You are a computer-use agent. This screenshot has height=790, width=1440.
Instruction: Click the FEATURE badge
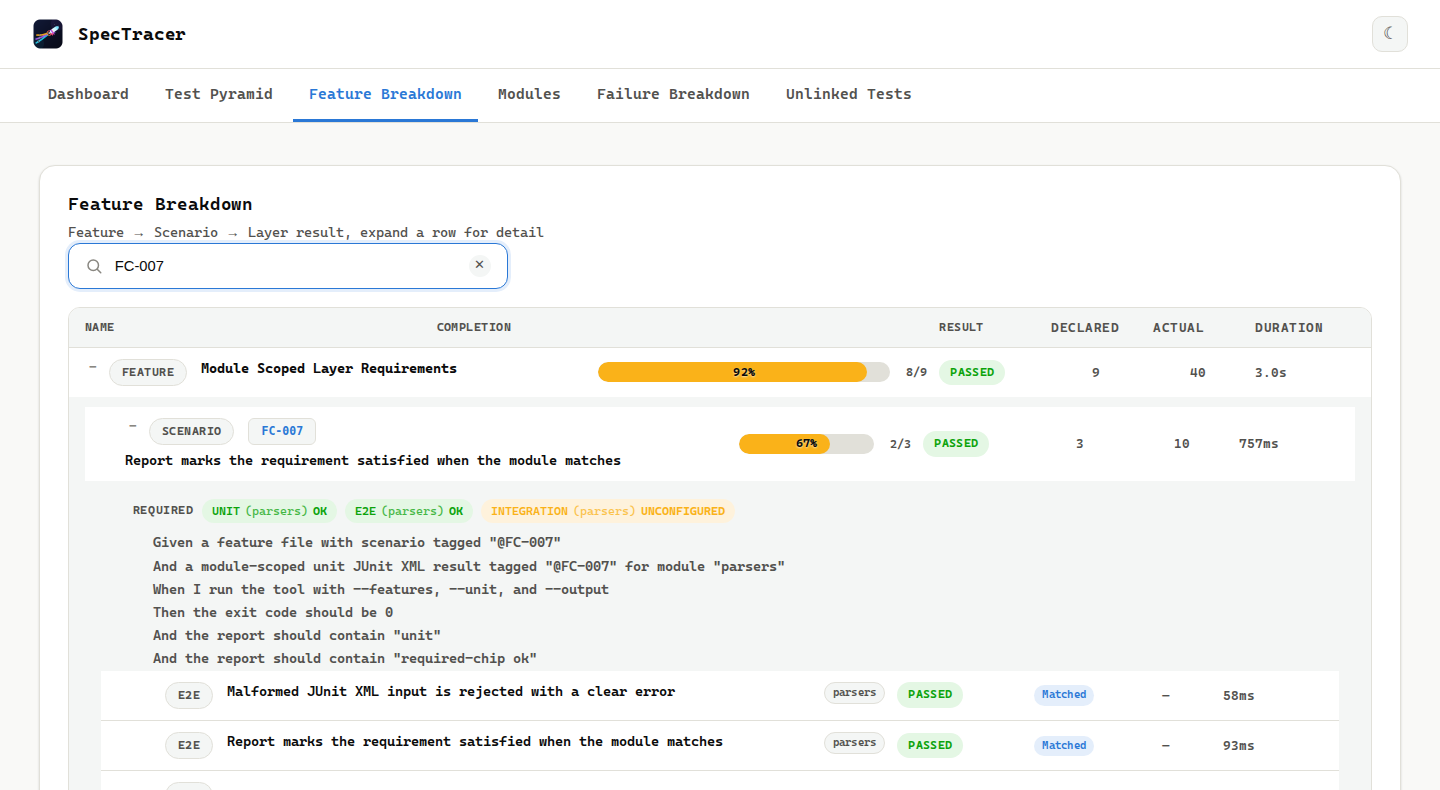pyautogui.click(x=148, y=372)
